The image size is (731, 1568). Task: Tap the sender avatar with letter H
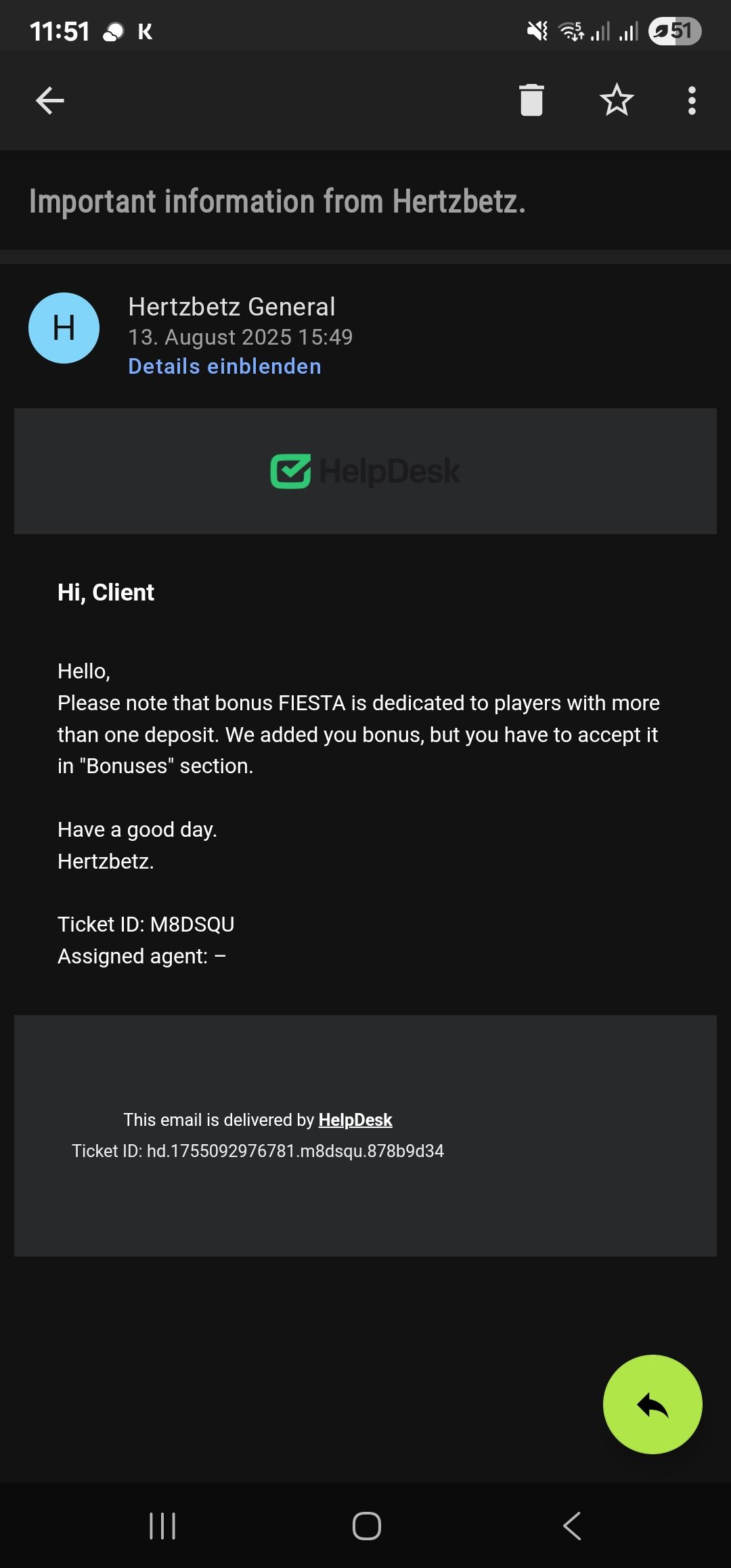coord(64,328)
